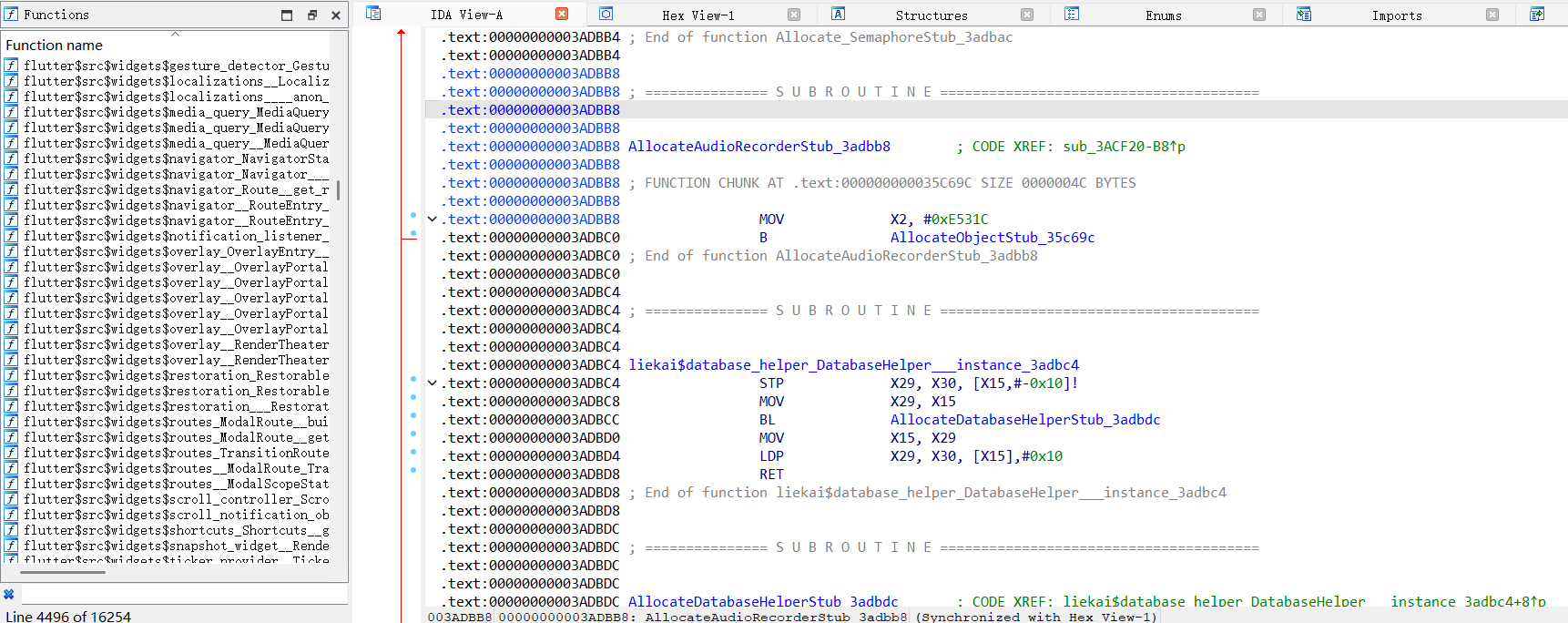This screenshot has width=1568, height=623.
Task: Click breakpoint dot at 3ADBC4 STP line
Action: (413, 379)
